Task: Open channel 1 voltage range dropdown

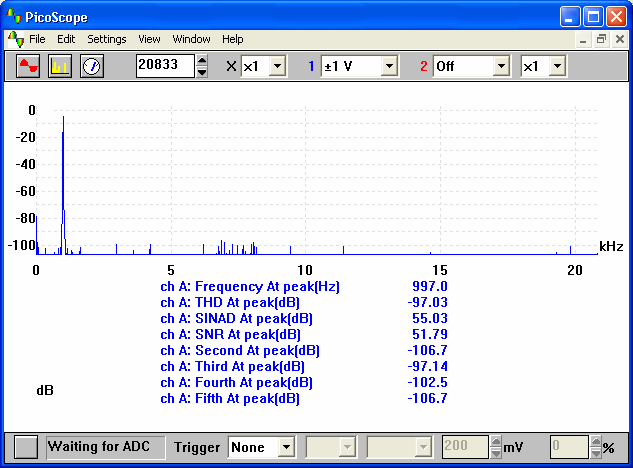Action: [x=389, y=66]
